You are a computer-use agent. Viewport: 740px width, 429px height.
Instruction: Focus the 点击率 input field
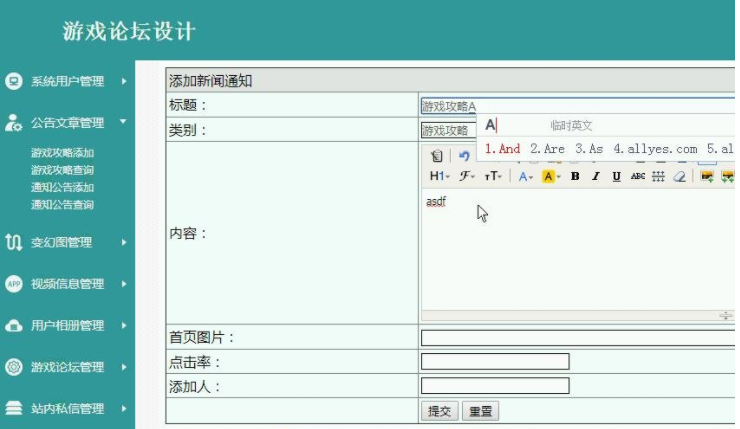tap(495, 362)
